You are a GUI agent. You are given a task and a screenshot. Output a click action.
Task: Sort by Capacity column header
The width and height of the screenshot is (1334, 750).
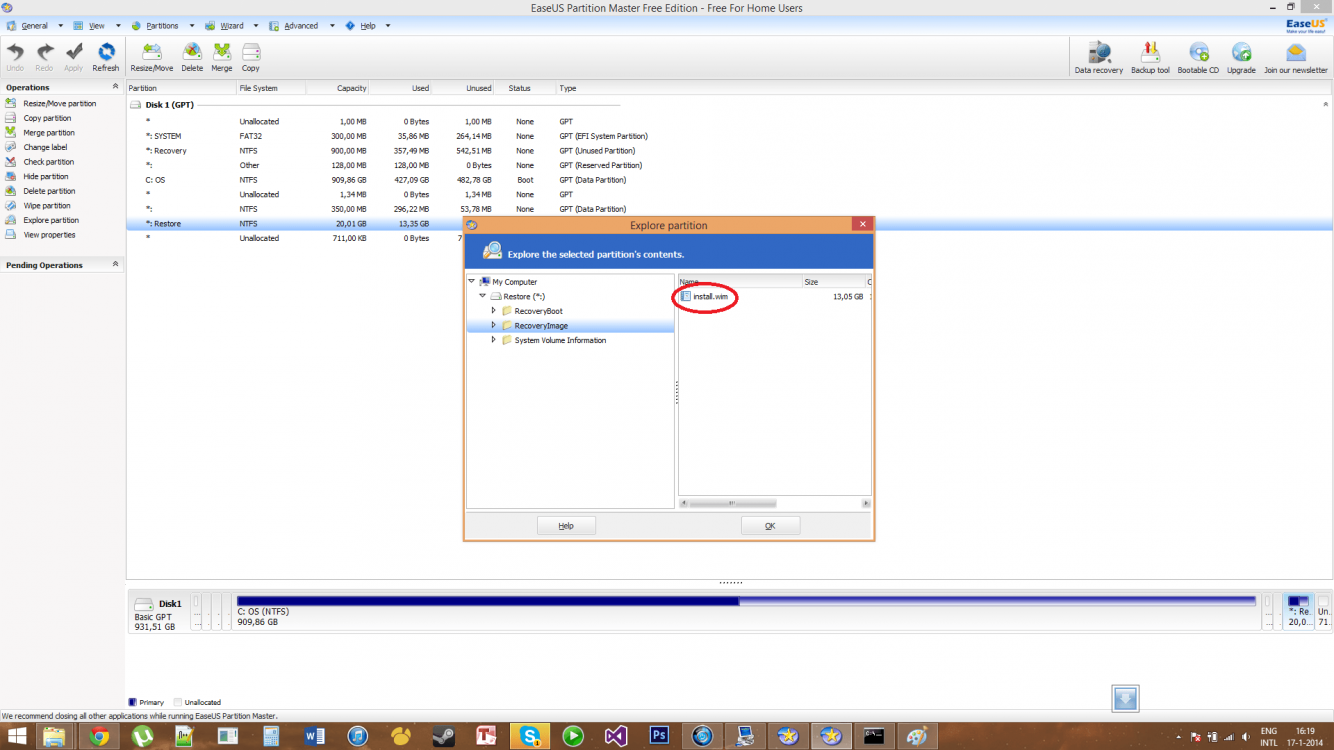coord(336,88)
